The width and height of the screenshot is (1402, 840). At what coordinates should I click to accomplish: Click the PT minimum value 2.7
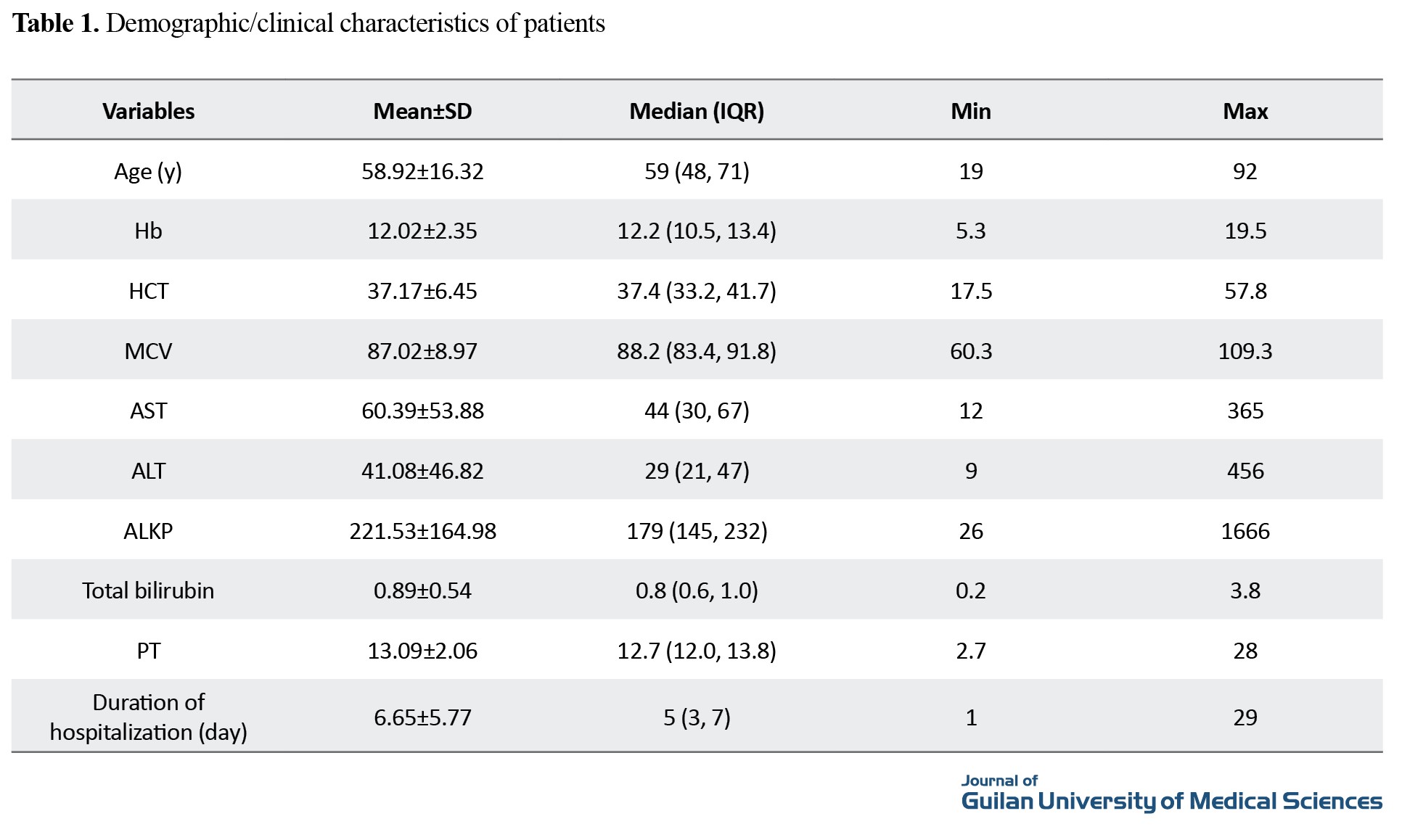[970, 651]
